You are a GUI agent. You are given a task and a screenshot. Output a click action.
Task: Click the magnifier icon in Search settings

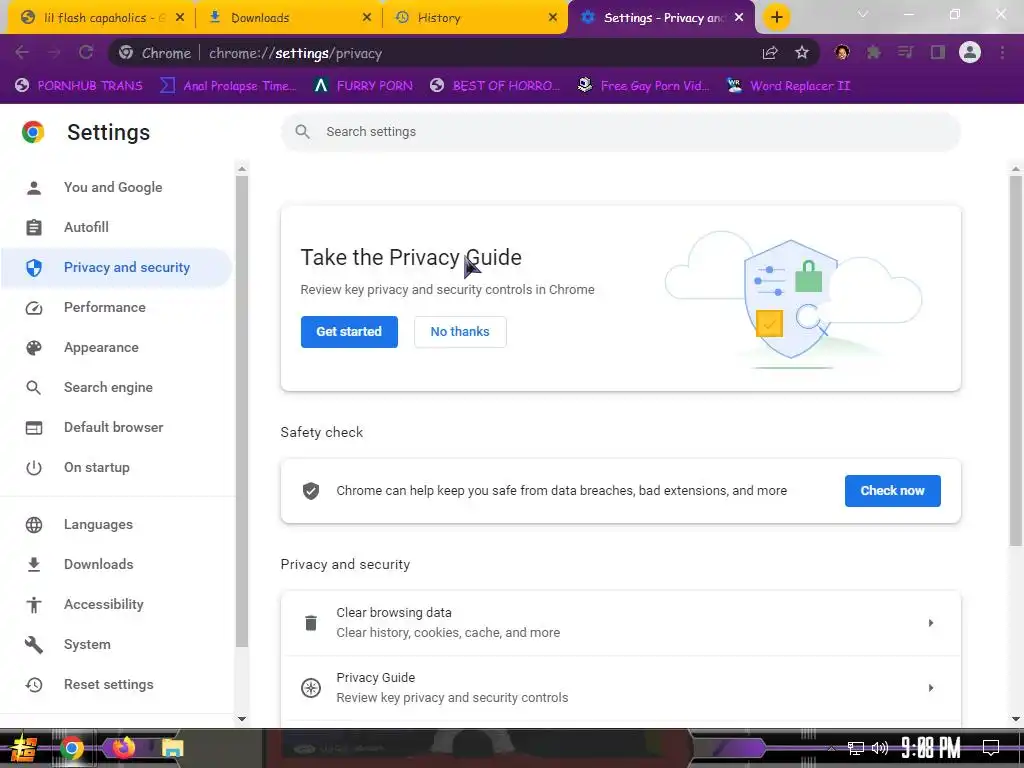302,132
